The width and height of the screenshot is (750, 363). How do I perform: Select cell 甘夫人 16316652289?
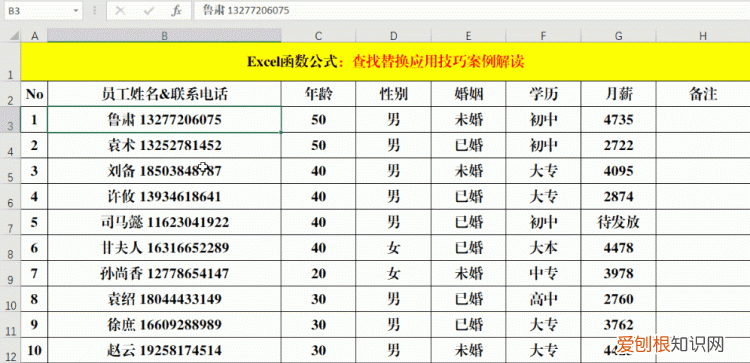point(164,247)
